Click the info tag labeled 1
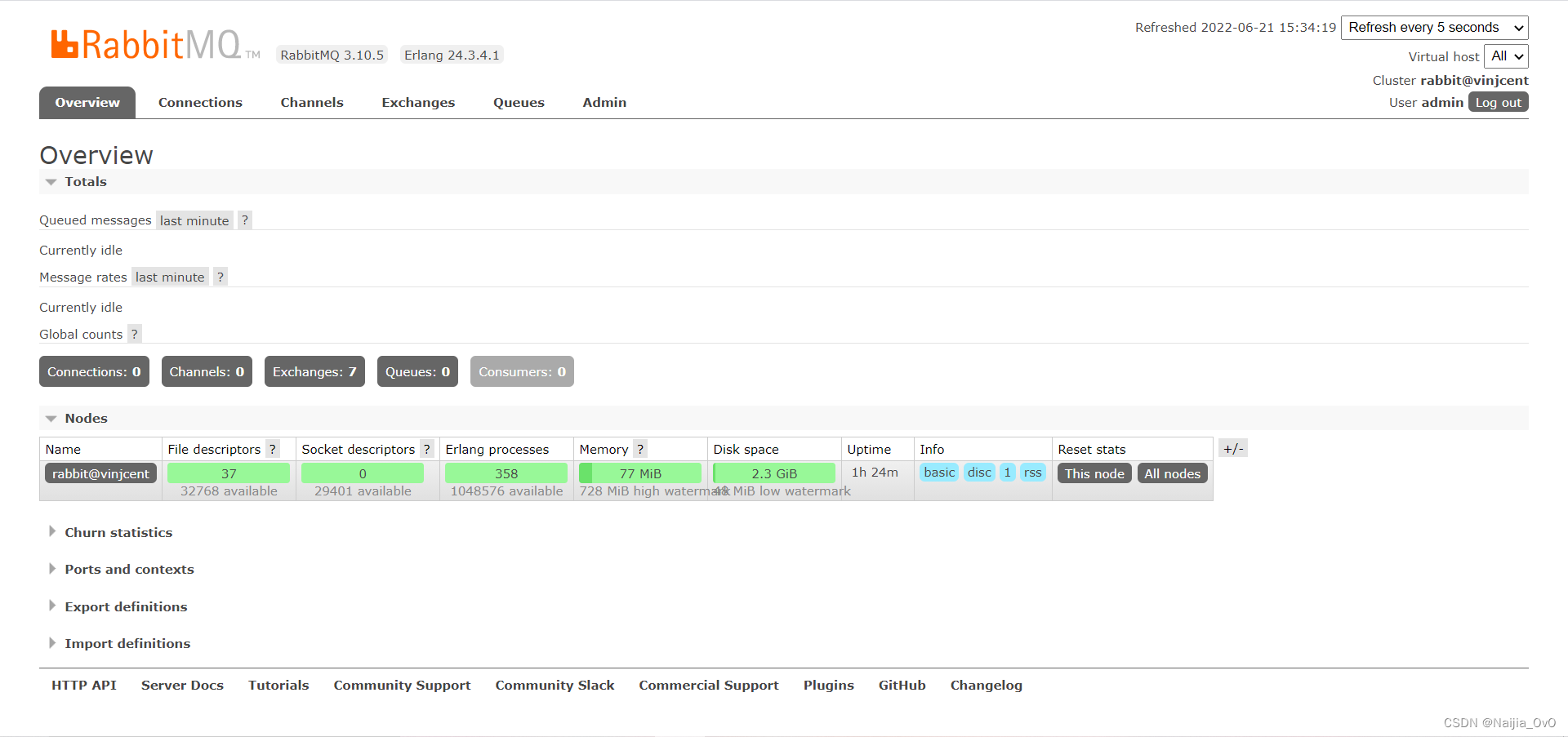This screenshot has height=737, width=1568. coord(1008,473)
